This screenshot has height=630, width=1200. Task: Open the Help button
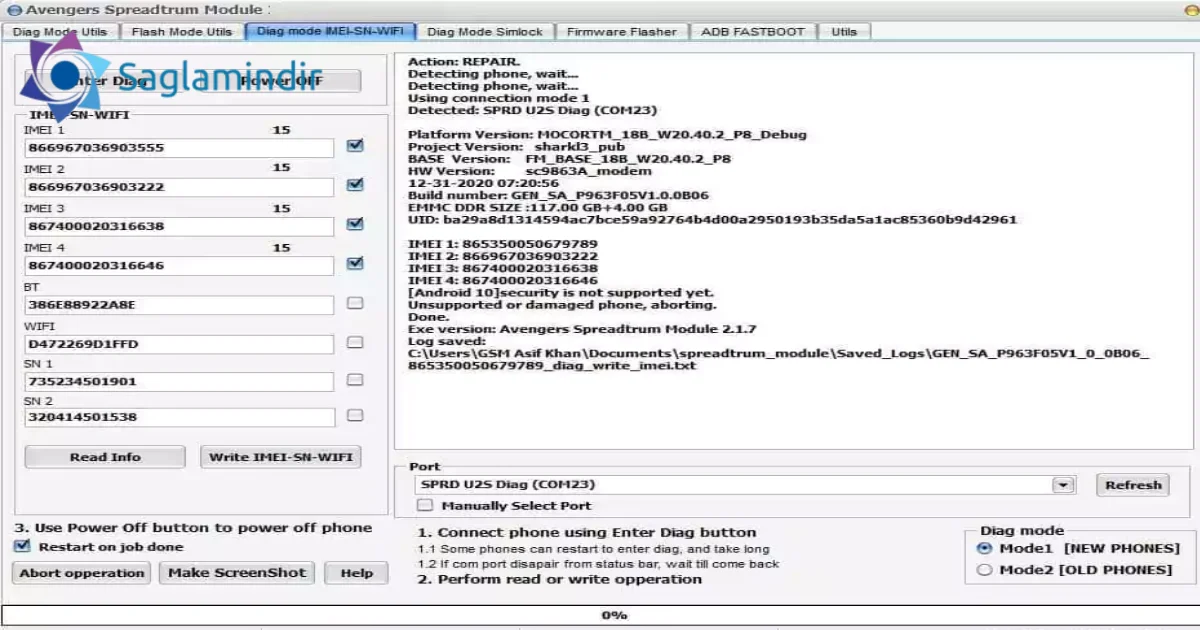[x=357, y=573]
